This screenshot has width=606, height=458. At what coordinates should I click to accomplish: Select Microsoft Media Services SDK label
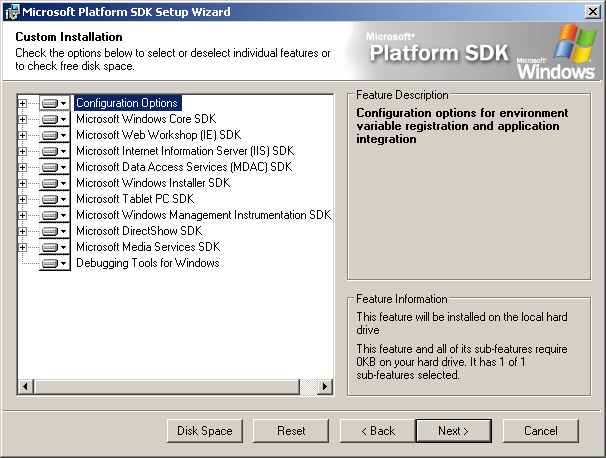tap(148, 247)
